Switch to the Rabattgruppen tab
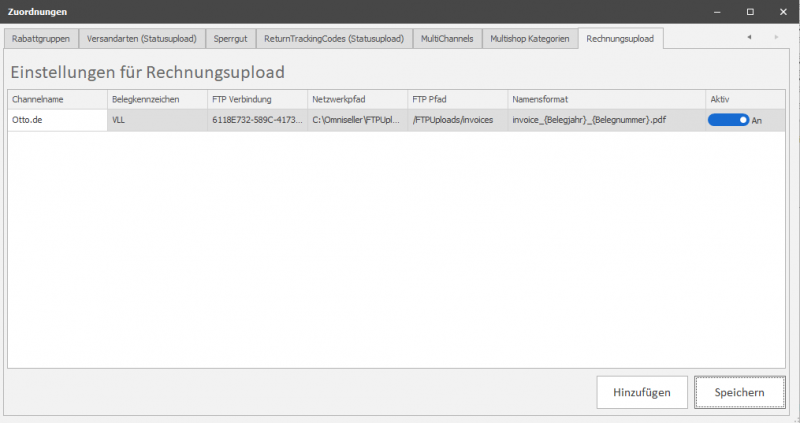This screenshot has height=423, width=800. [x=41, y=39]
